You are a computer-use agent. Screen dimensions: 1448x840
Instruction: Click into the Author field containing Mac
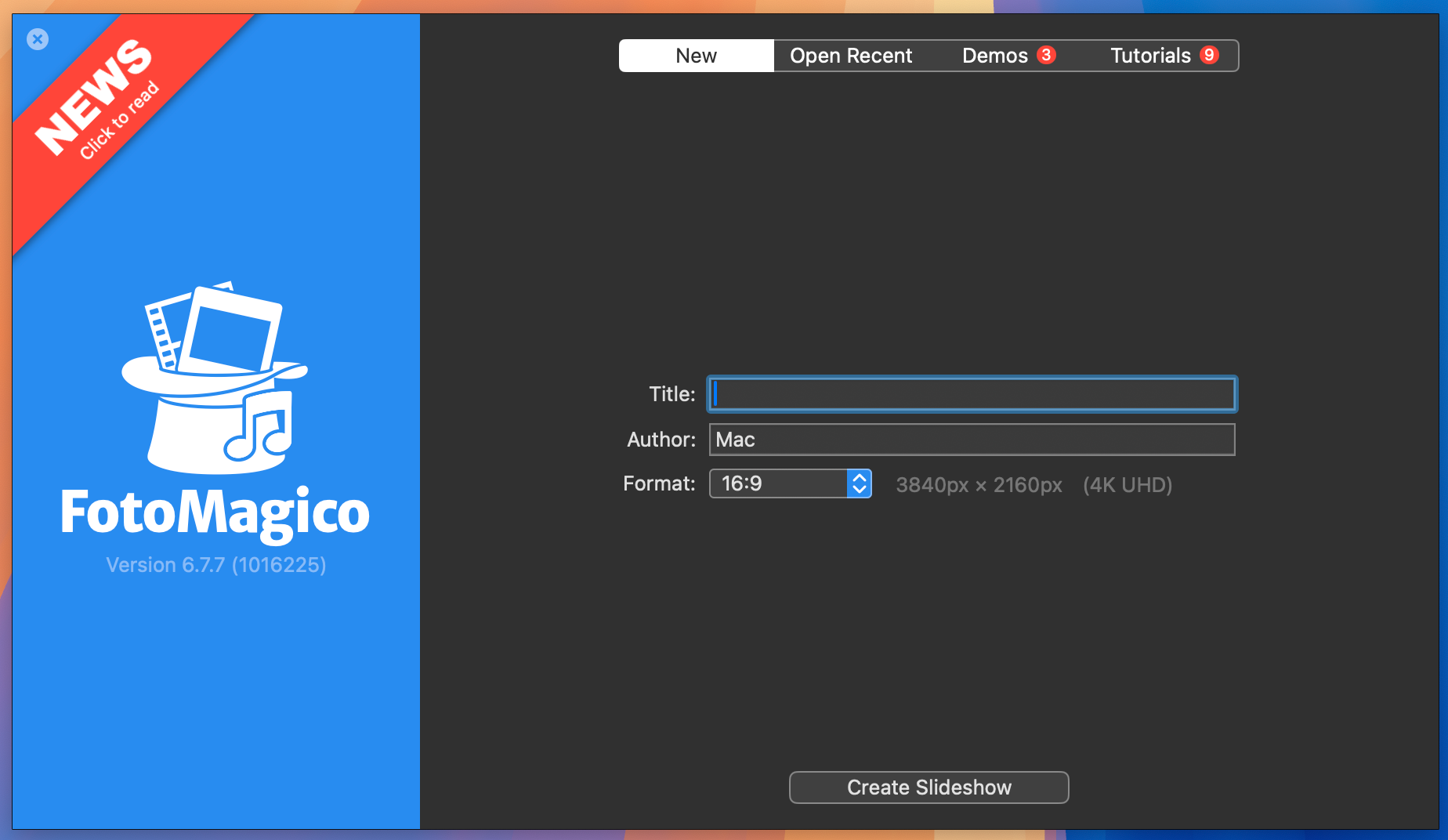(x=972, y=440)
